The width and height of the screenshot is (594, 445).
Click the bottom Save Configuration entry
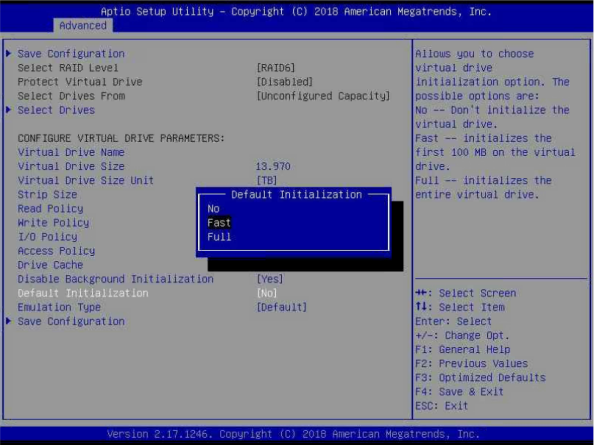coord(71,322)
